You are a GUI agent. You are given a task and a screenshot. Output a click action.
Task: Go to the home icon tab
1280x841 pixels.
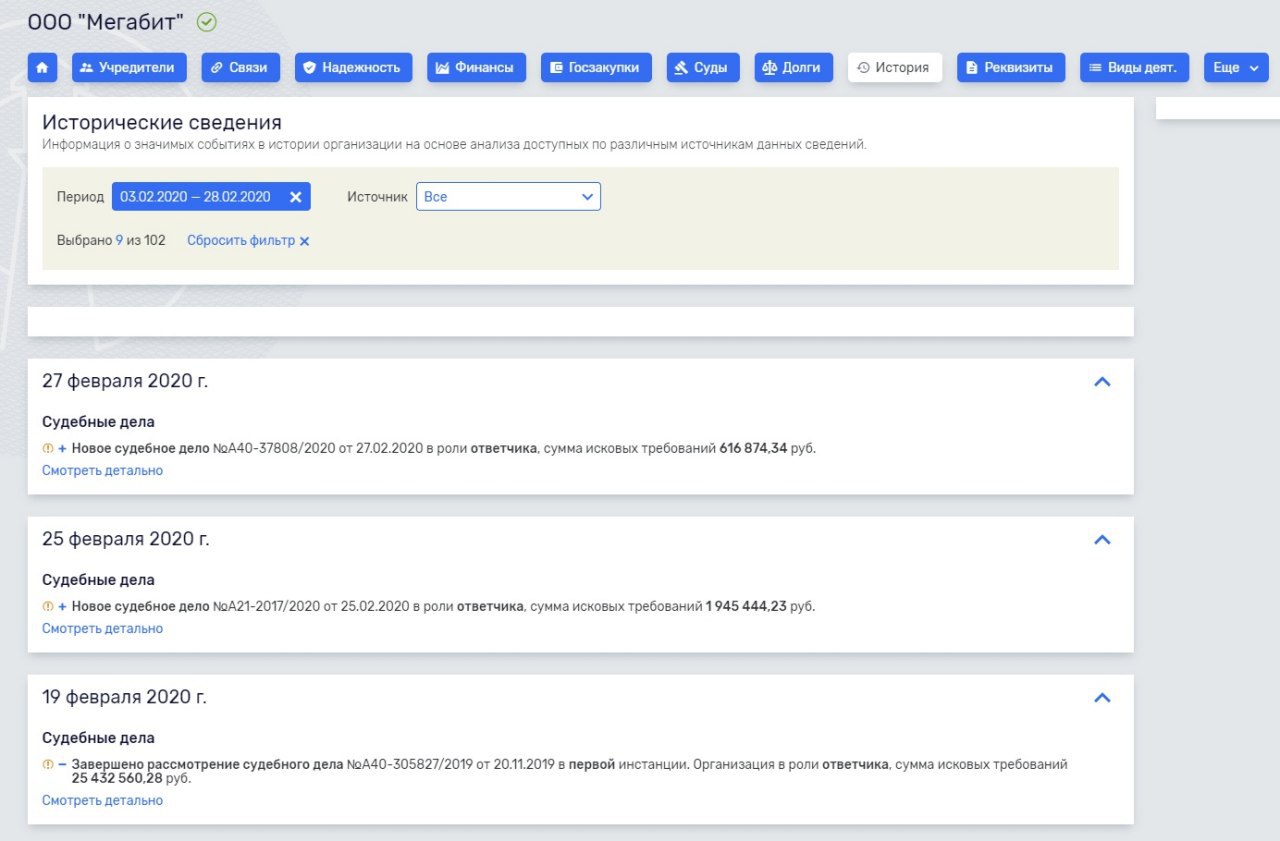click(42, 67)
